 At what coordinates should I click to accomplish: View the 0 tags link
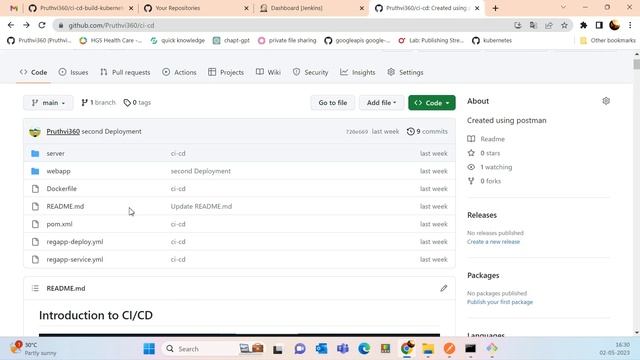coord(137,102)
